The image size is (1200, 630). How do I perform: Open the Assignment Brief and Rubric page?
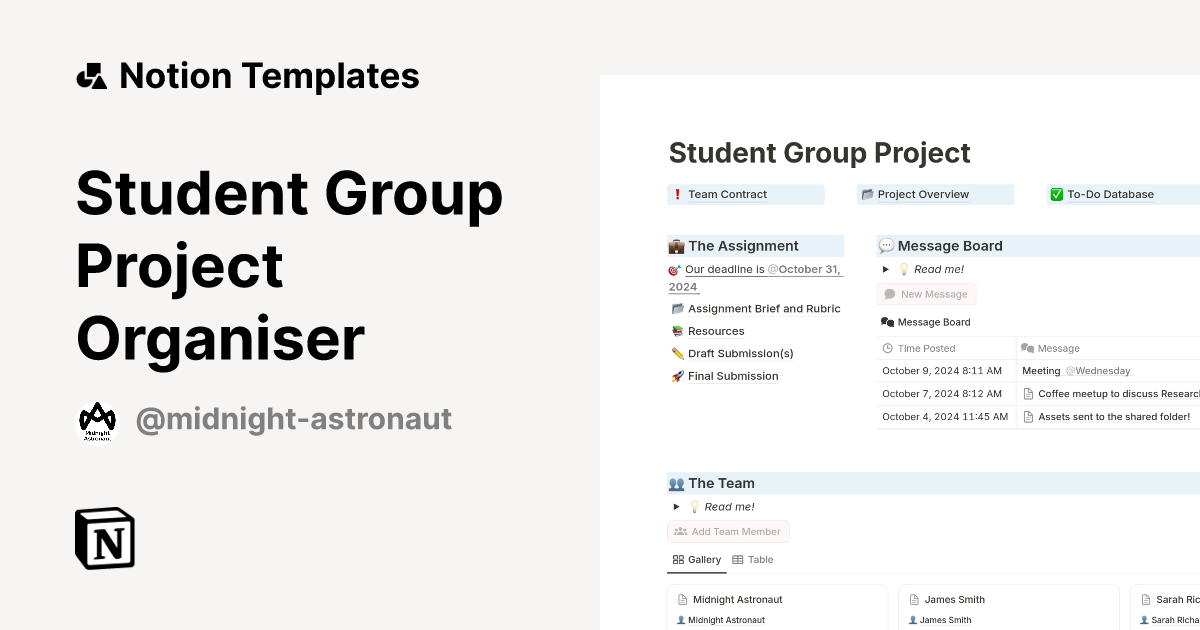click(x=764, y=308)
